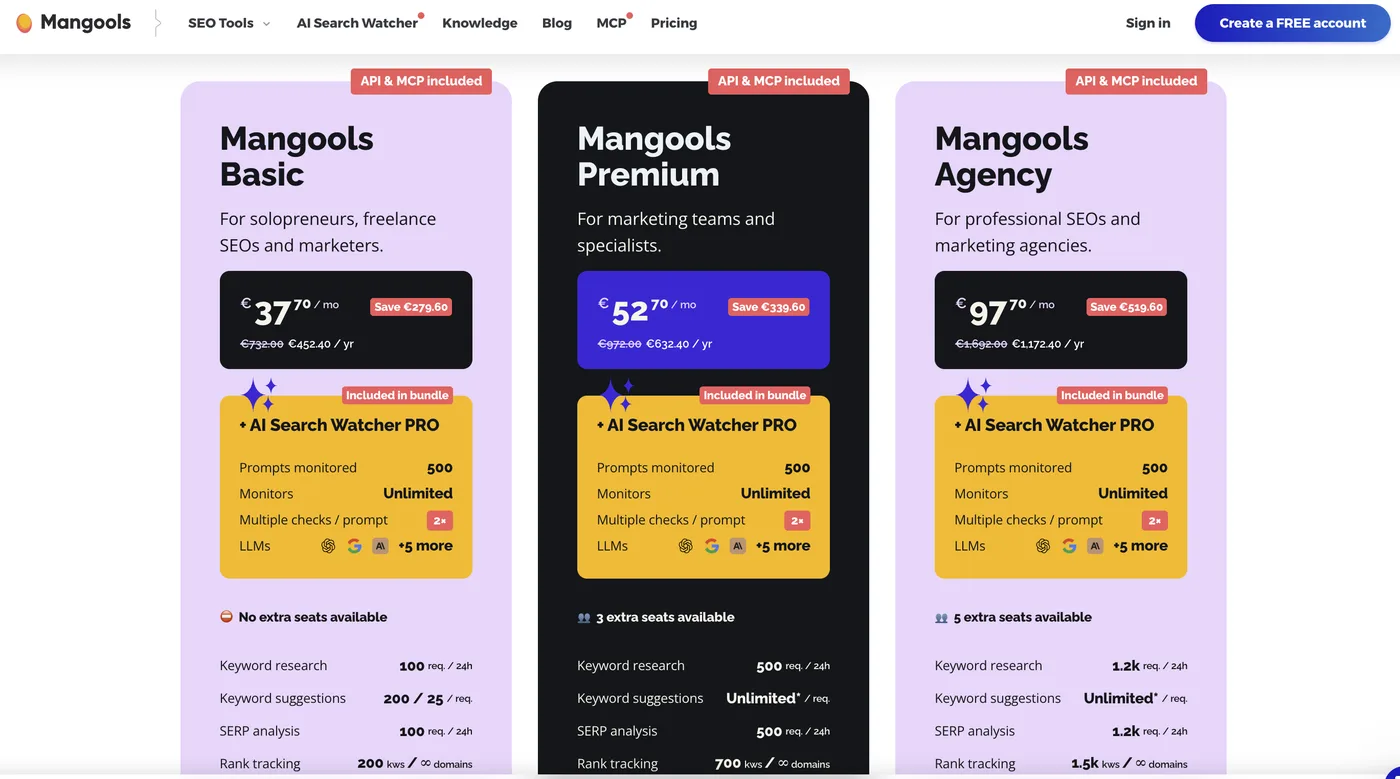The height and width of the screenshot is (779, 1400).
Task: Click the Anthropic icon in the Basic plan
Action: click(380, 546)
